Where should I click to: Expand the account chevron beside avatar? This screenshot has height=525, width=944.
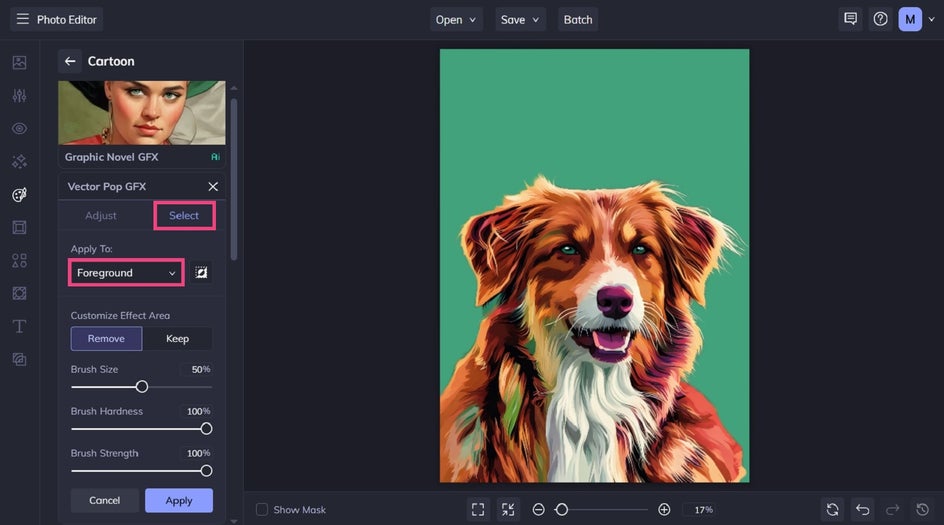click(x=931, y=19)
